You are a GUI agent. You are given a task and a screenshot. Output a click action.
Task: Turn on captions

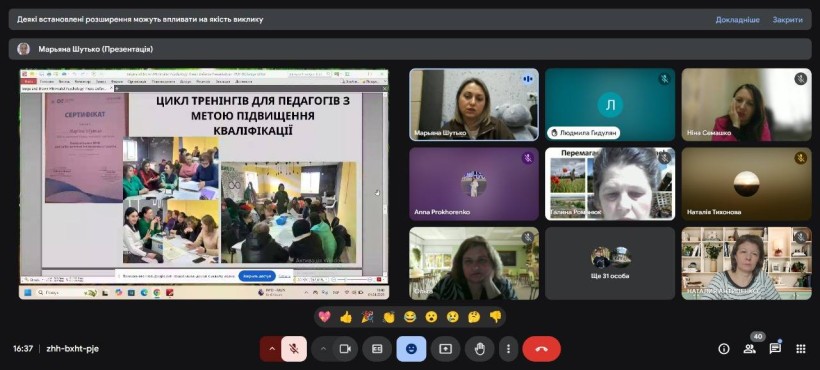377,349
